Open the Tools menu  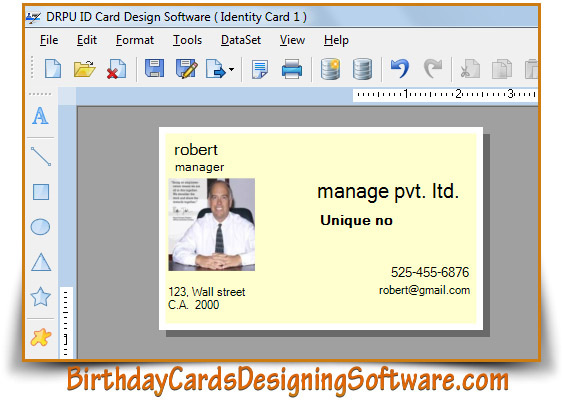[x=187, y=40]
